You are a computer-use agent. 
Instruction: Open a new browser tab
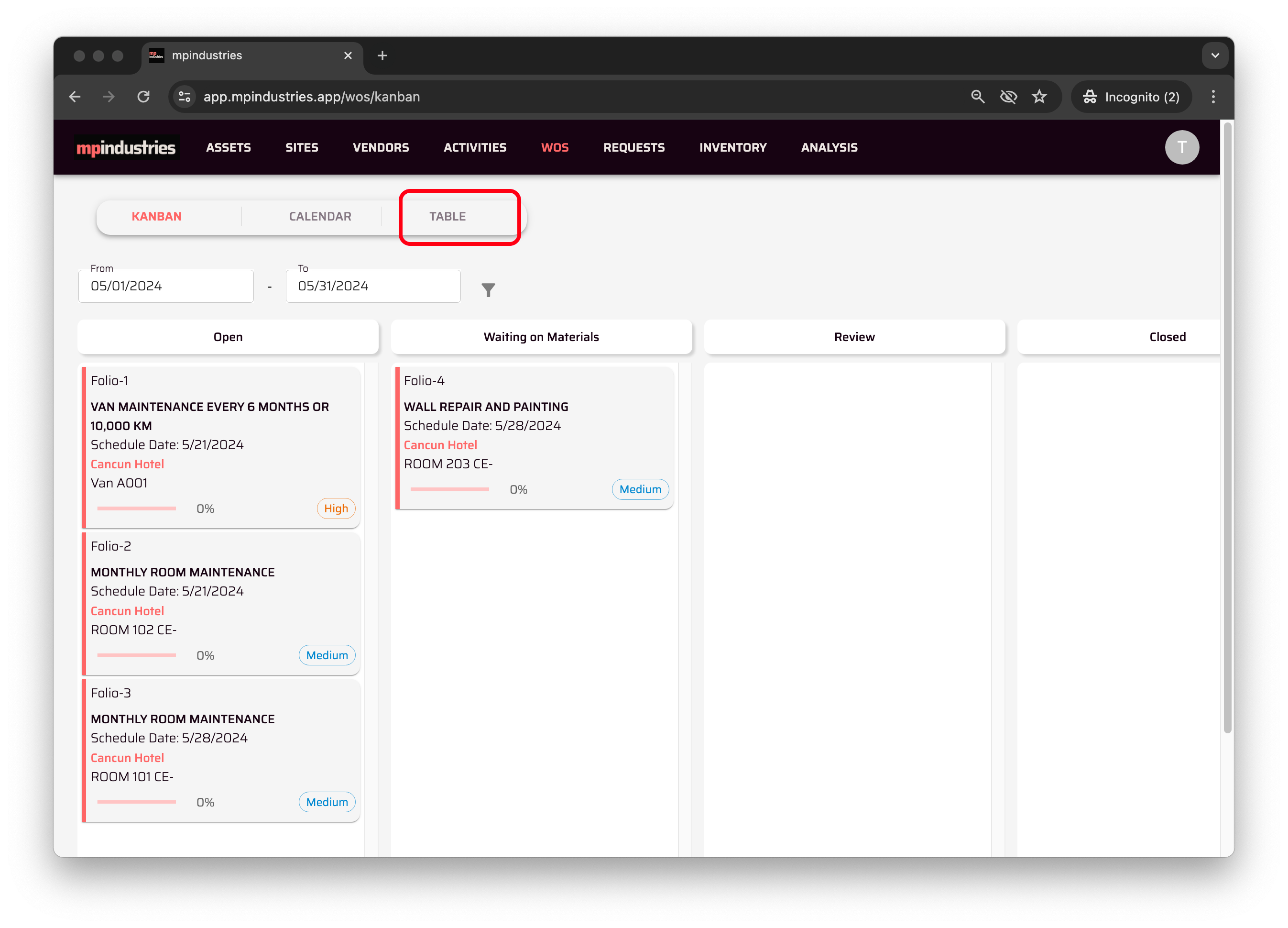(382, 55)
